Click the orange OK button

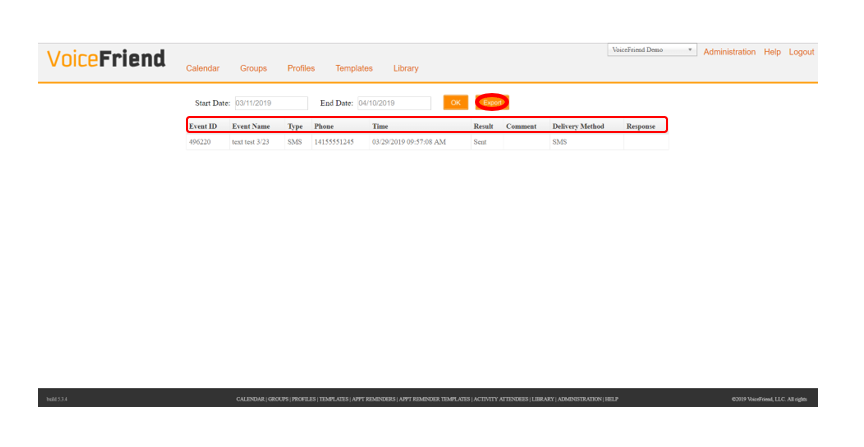pos(456,103)
